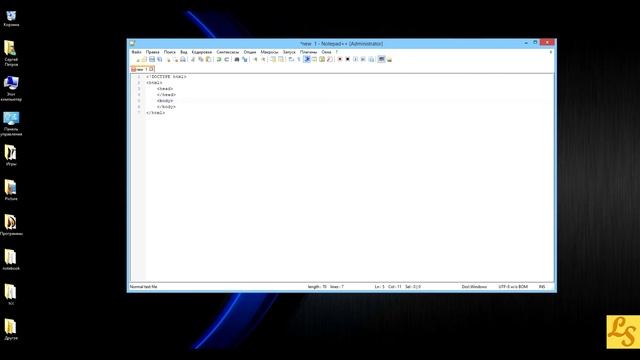Click the Copy toolbar icon
The image size is (640, 360).
point(200,60)
